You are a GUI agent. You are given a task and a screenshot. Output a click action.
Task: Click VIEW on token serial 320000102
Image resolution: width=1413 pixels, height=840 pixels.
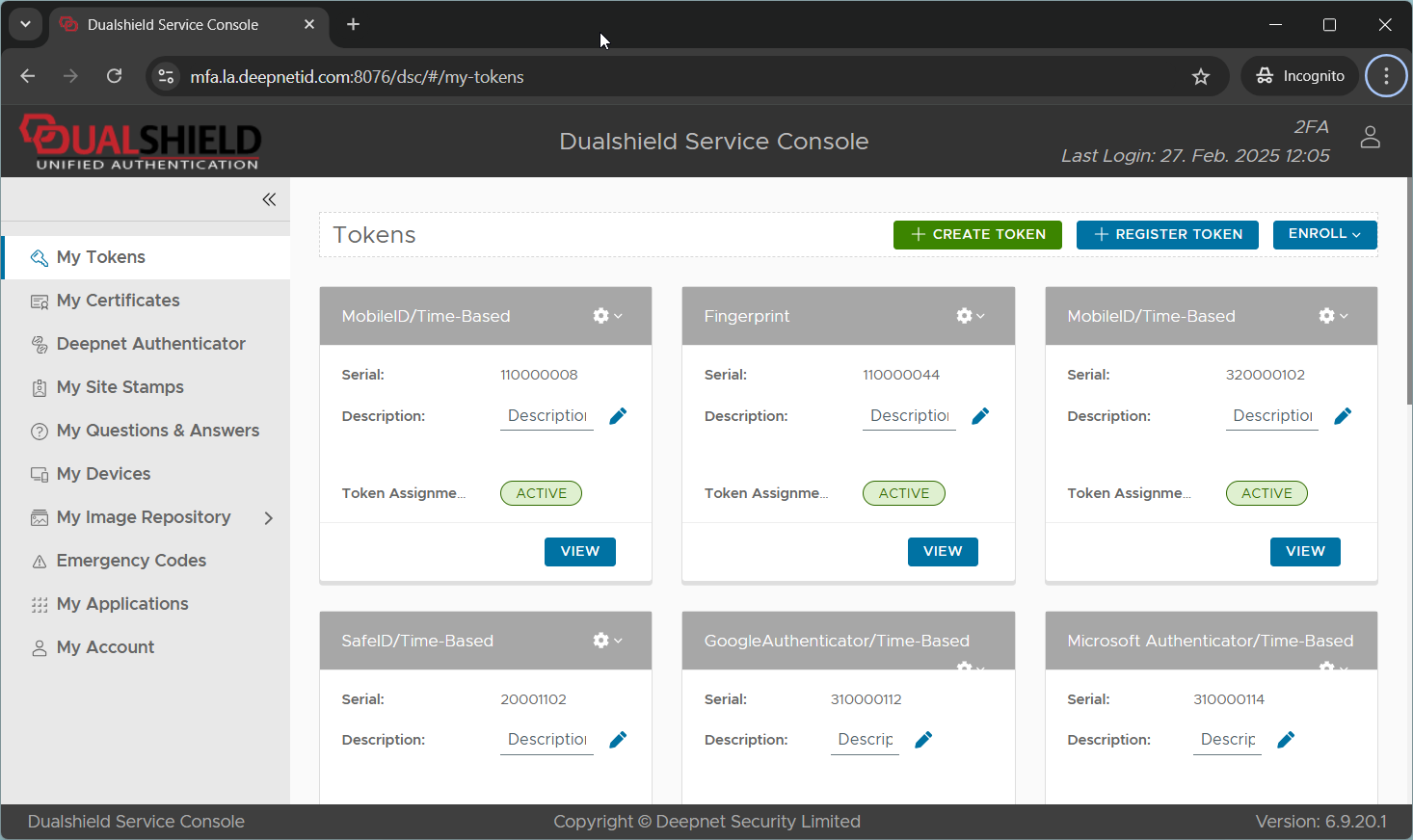1304,551
